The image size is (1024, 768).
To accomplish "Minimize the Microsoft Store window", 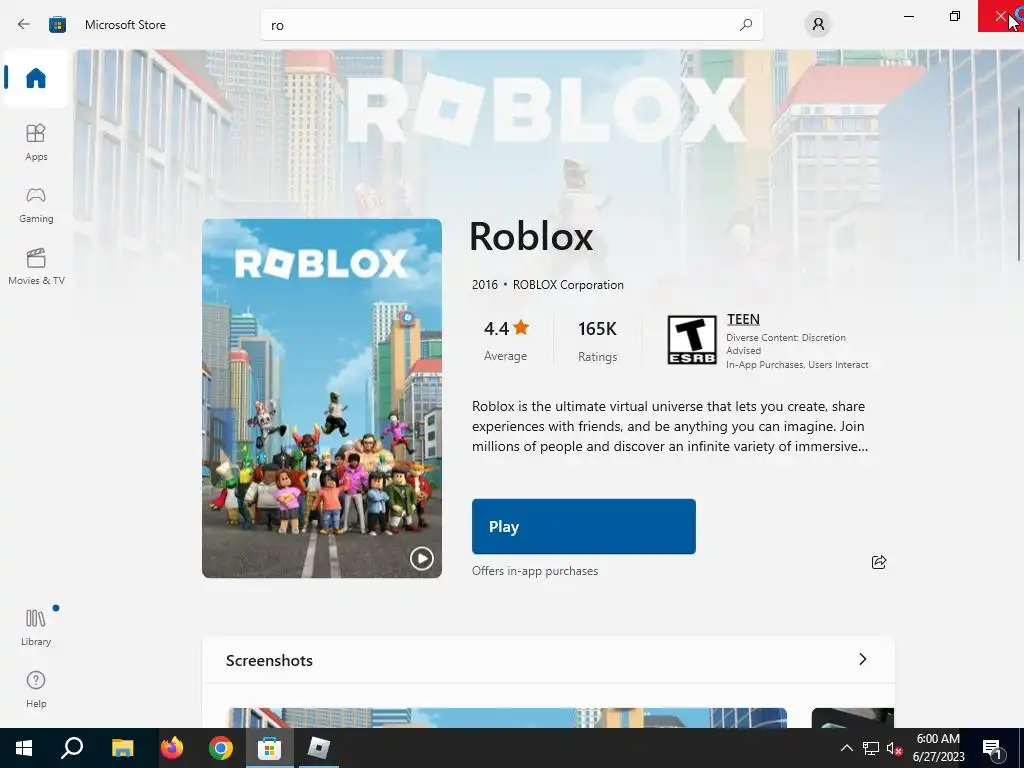I will click(908, 16).
